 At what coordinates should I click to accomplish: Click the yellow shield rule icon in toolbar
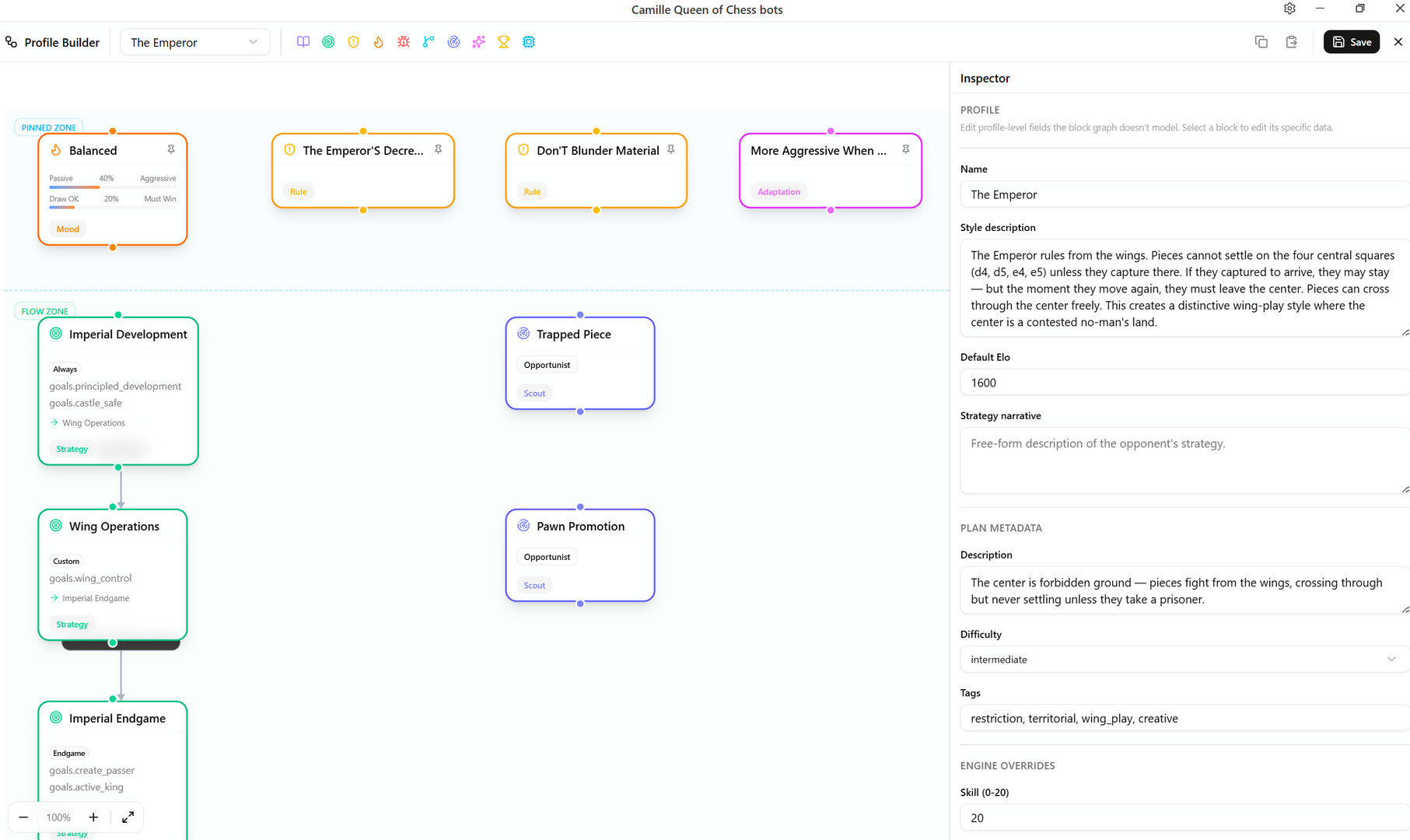(x=353, y=42)
